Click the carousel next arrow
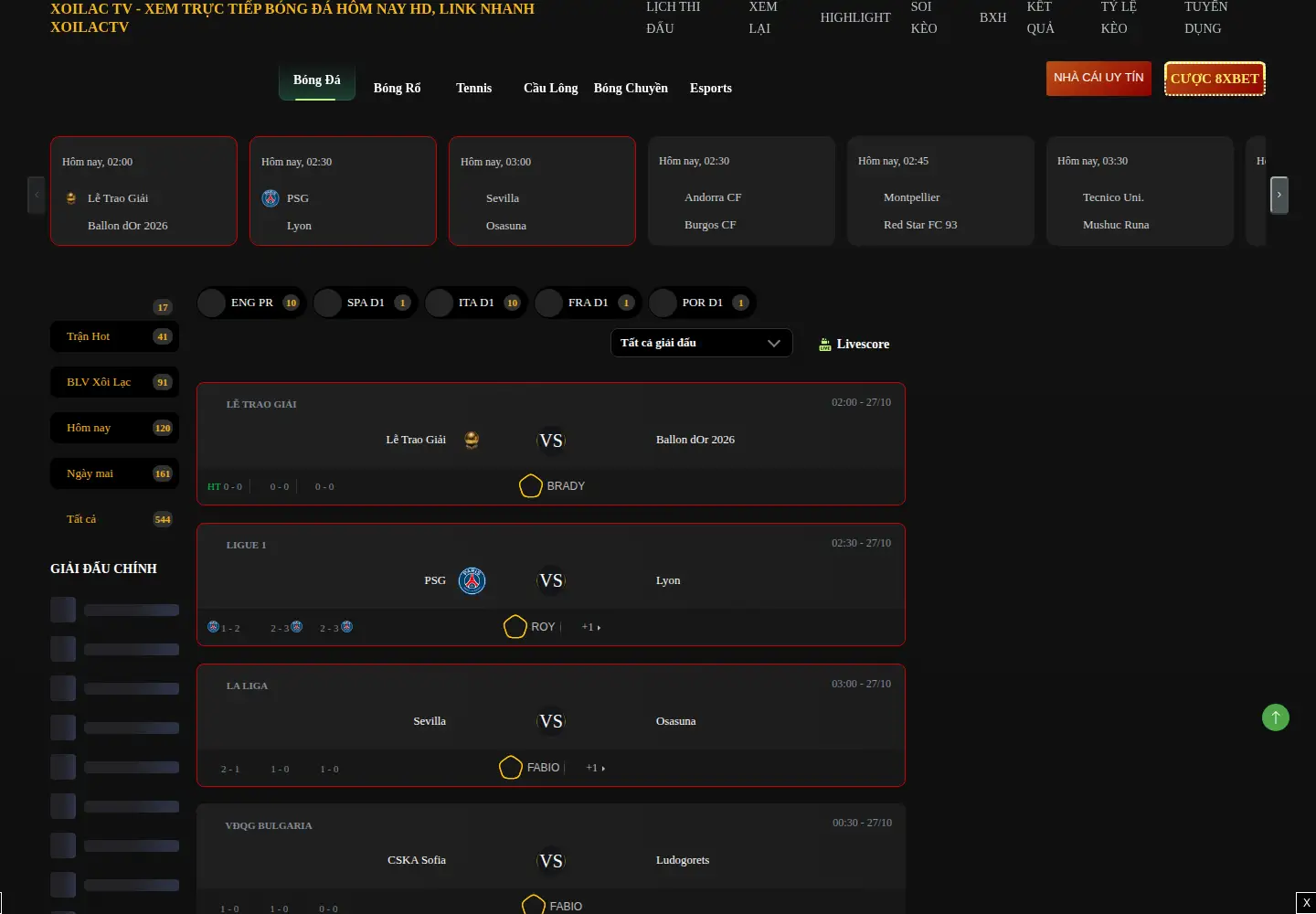The image size is (1316, 914). pos(1279,195)
